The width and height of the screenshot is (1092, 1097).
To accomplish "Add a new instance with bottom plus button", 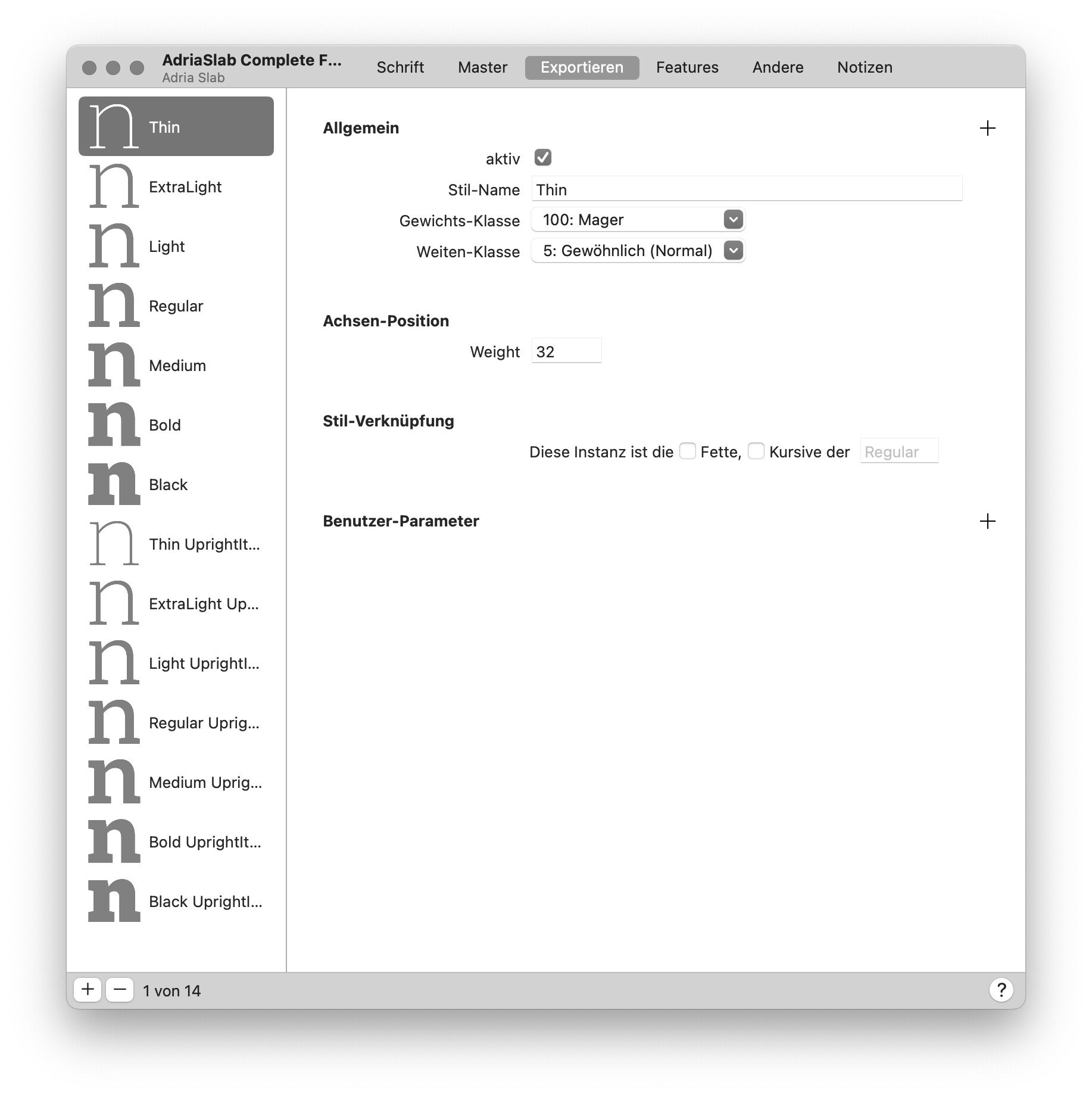I will pos(88,990).
